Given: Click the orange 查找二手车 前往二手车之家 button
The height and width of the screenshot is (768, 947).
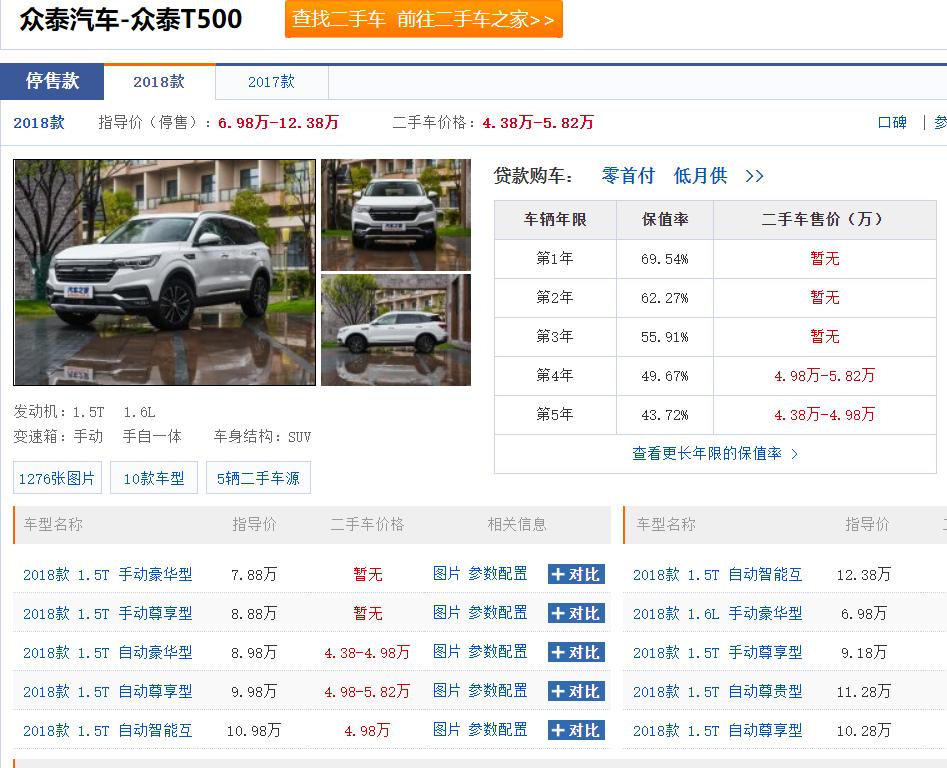Looking at the screenshot, I should [x=424, y=19].
